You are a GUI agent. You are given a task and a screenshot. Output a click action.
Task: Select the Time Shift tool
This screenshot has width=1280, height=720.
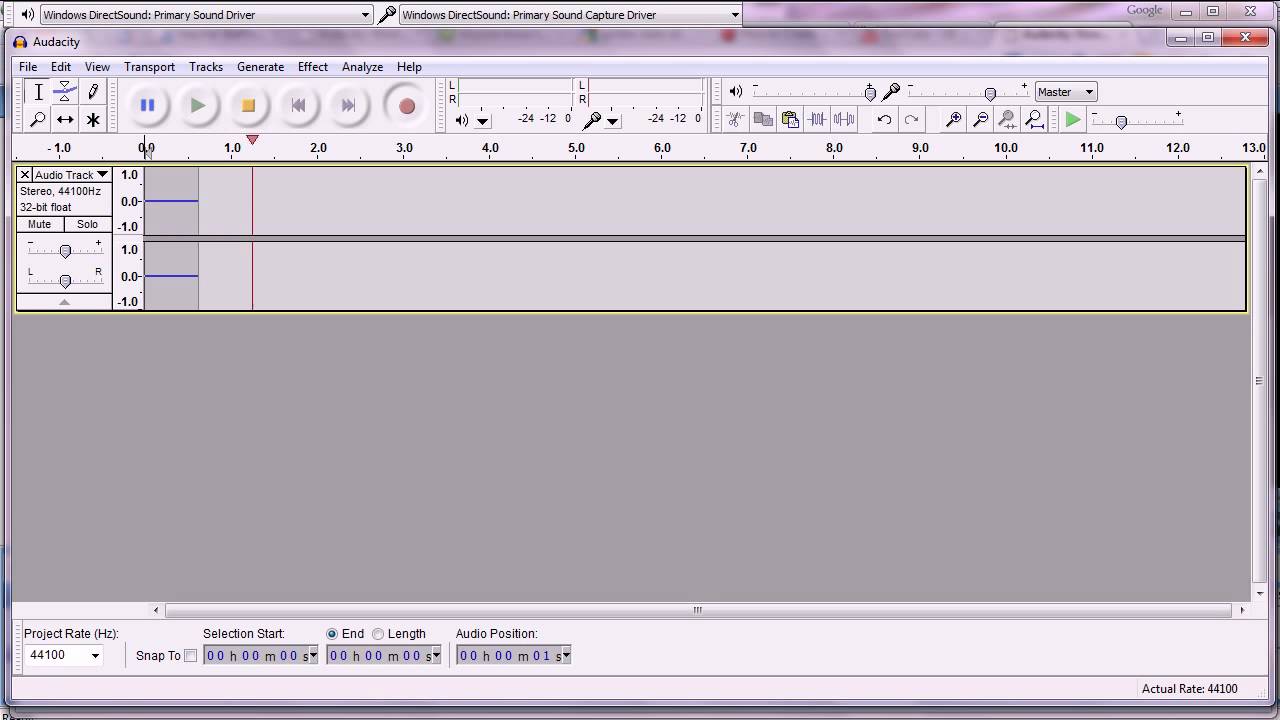[x=65, y=119]
